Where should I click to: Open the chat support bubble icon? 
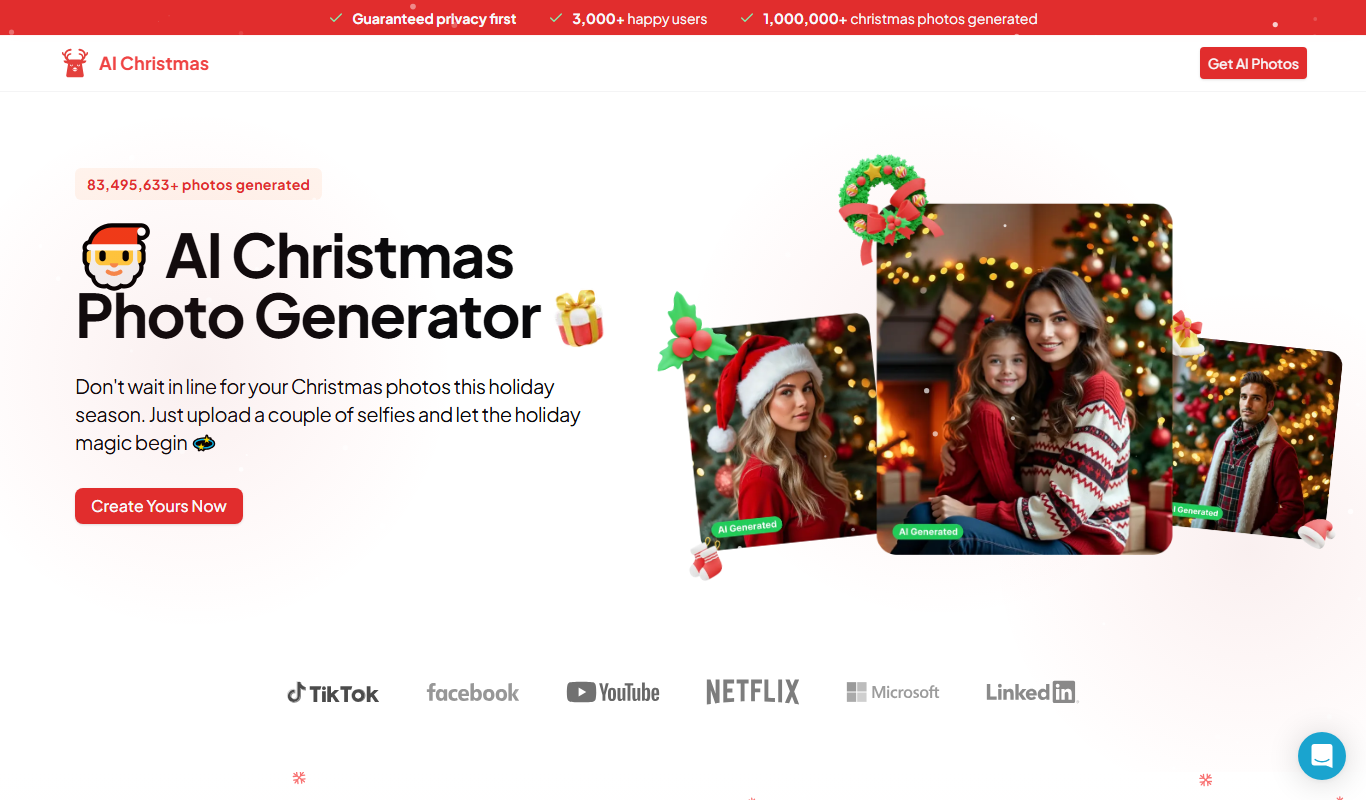(1322, 756)
